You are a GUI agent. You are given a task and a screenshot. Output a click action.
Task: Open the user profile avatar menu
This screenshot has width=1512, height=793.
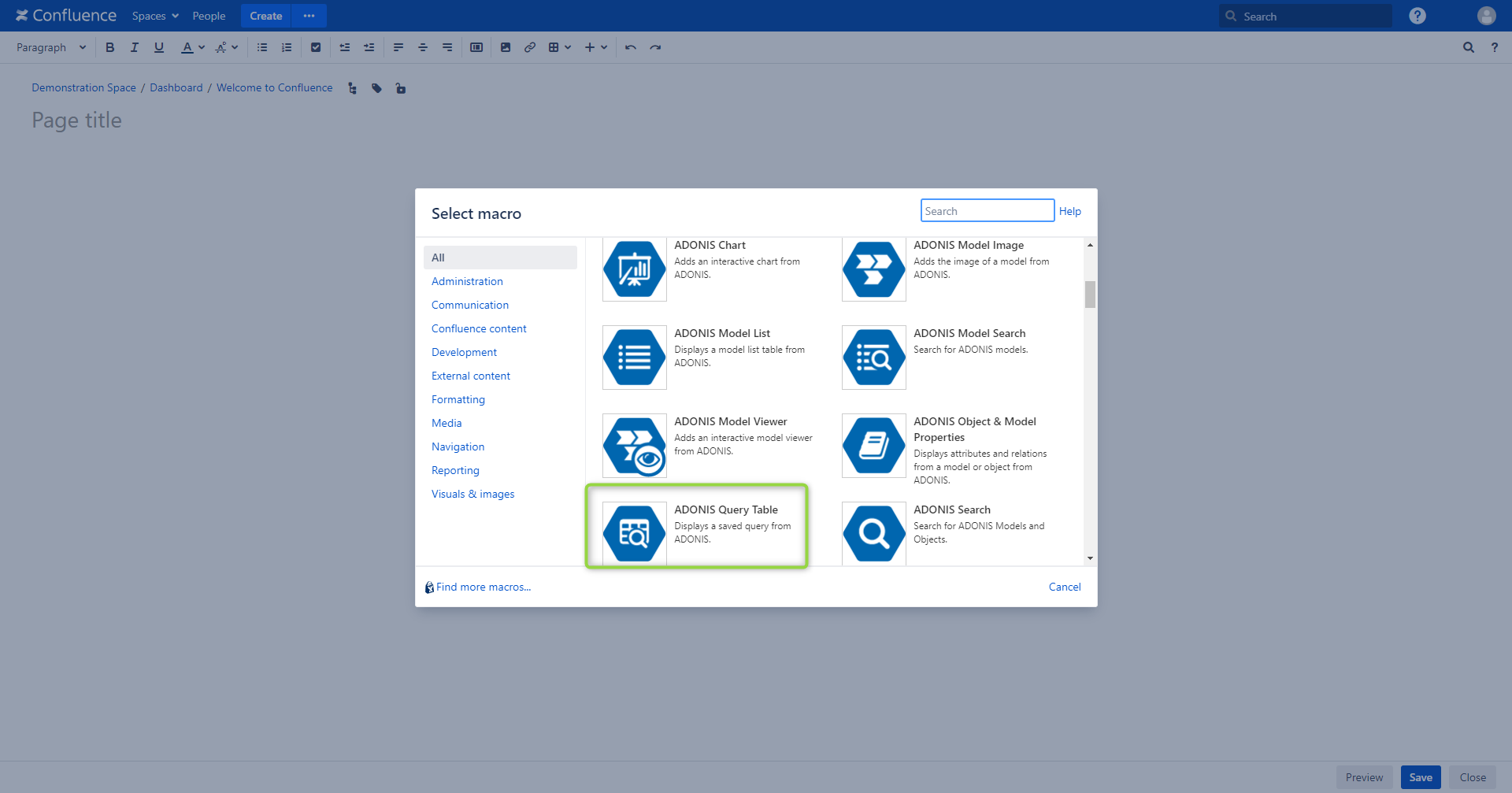[x=1487, y=16]
